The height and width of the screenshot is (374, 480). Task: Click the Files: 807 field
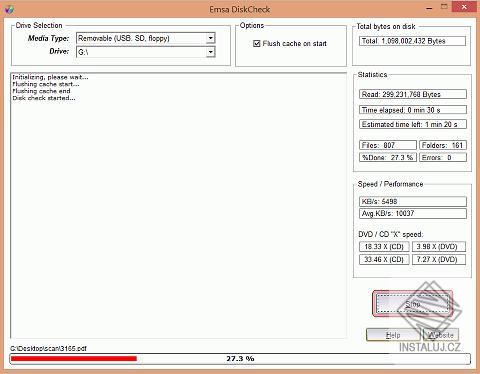pyautogui.click(x=388, y=145)
